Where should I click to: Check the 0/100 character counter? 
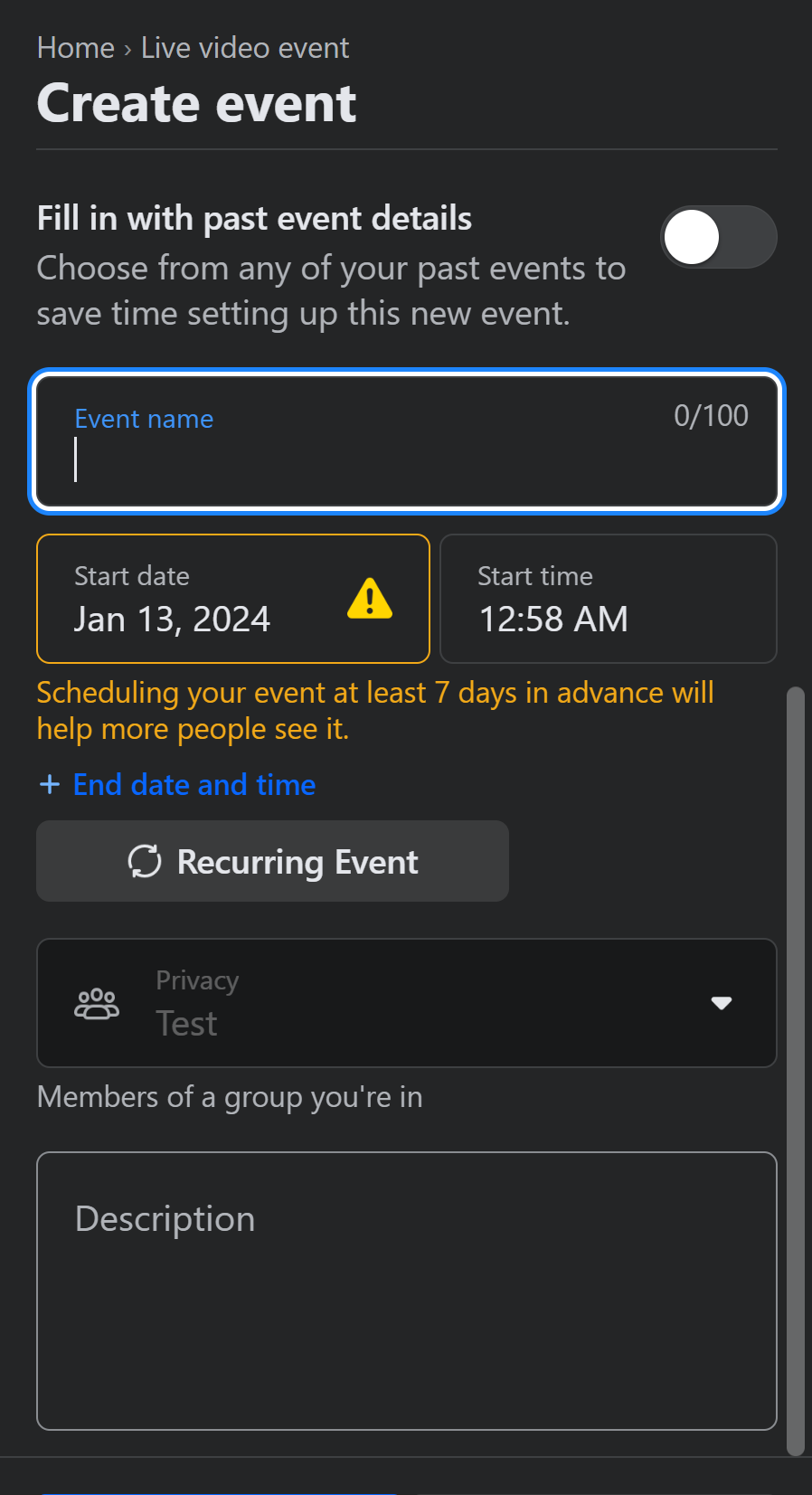coord(711,416)
